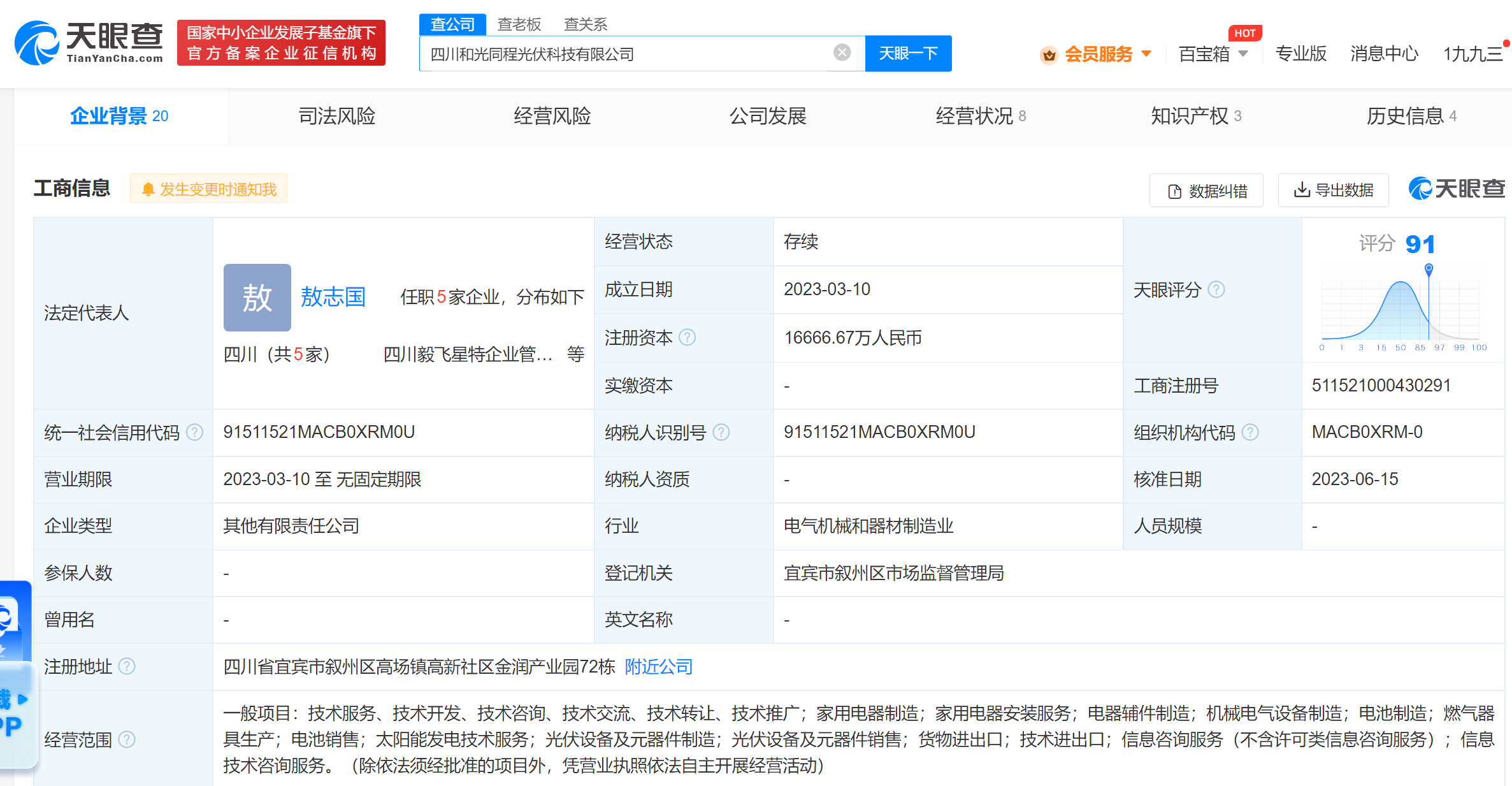Click 登记机关 value 宜宾市叙州区市场监督管理局
The width and height of the screenshot is (1512, 786).
point(894,573)
